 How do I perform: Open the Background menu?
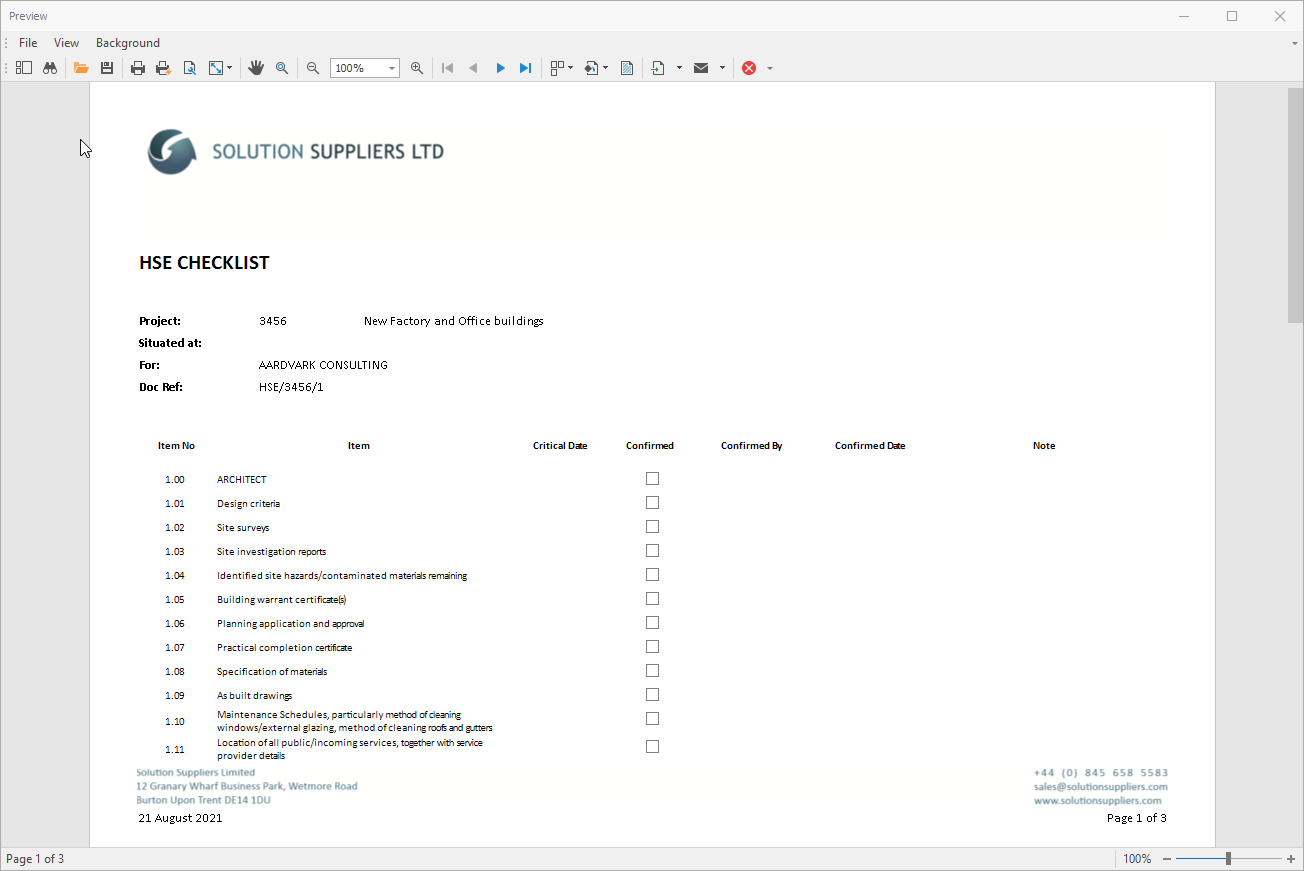[x=128, y=43]
